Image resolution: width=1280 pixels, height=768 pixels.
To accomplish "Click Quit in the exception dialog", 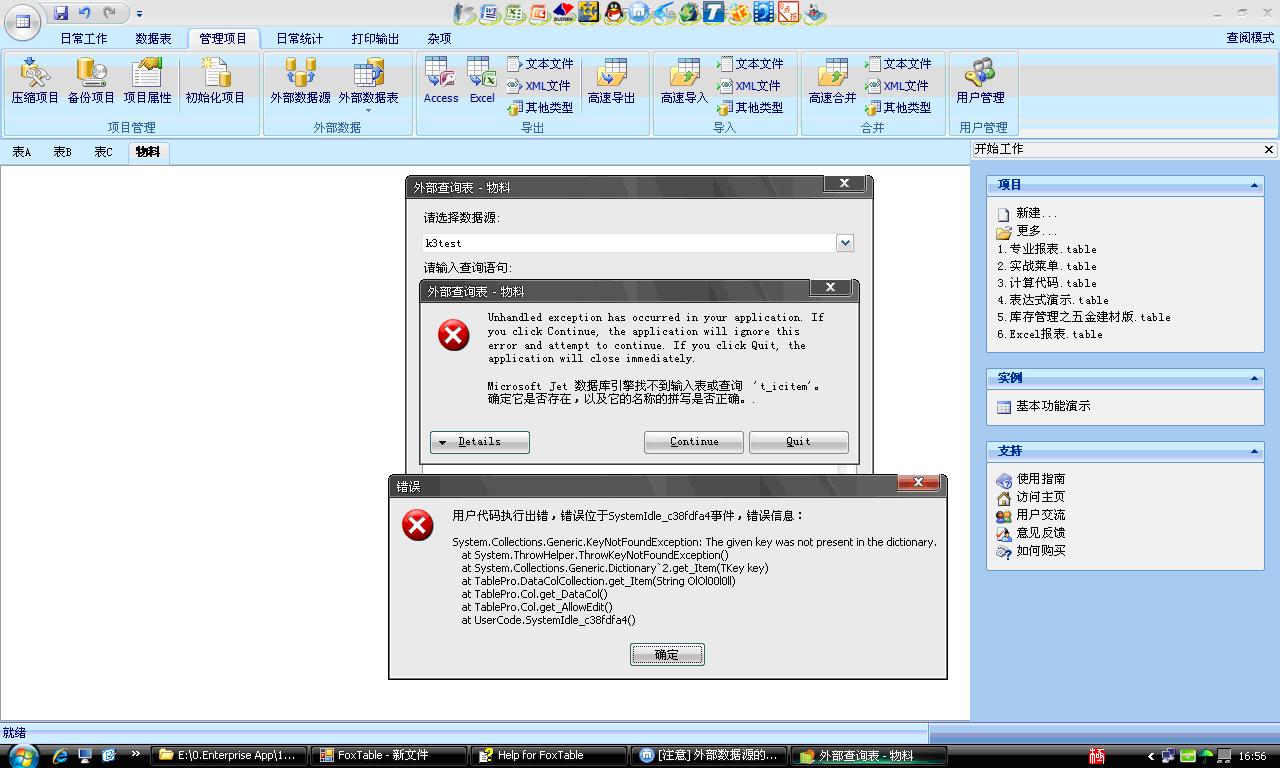I will (x=799, y=442).
